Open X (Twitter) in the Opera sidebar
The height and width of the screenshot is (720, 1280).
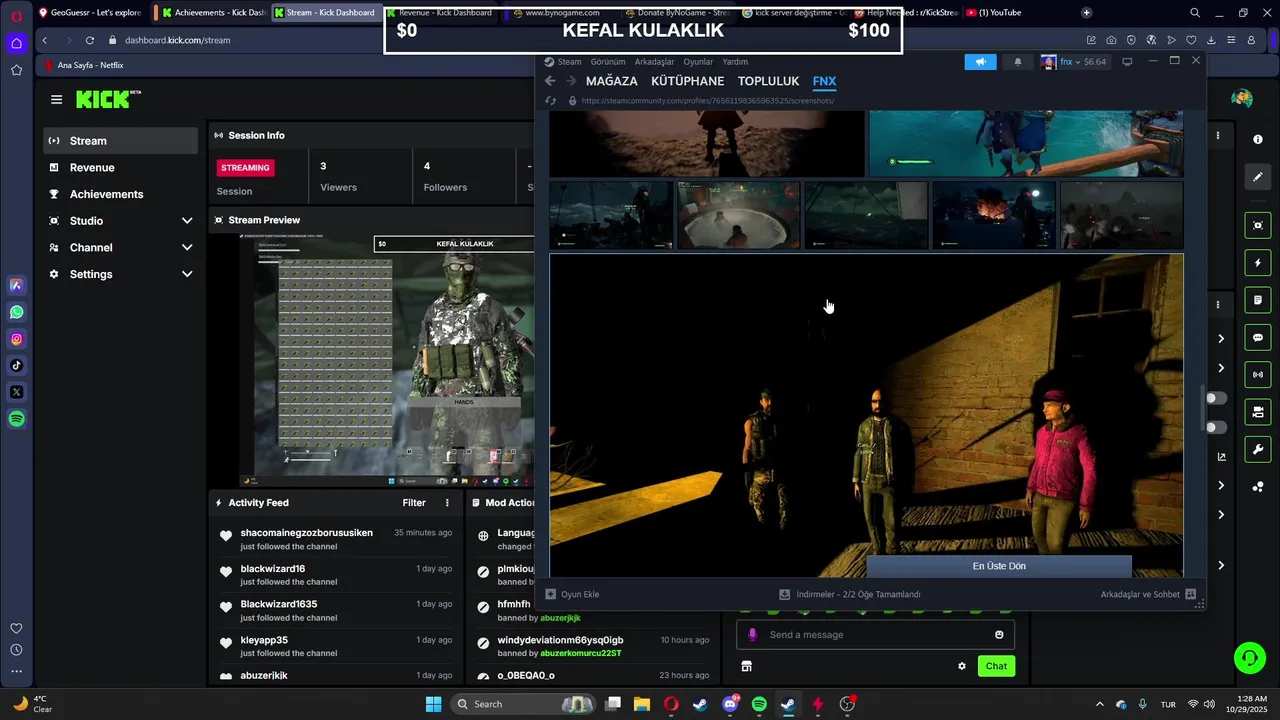(x=17, y=392)
